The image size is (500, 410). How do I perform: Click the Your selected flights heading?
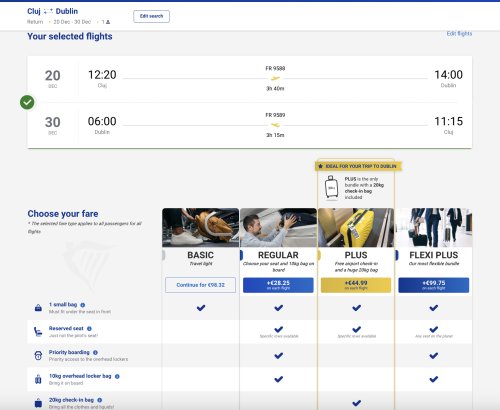[x=70, y=36]
